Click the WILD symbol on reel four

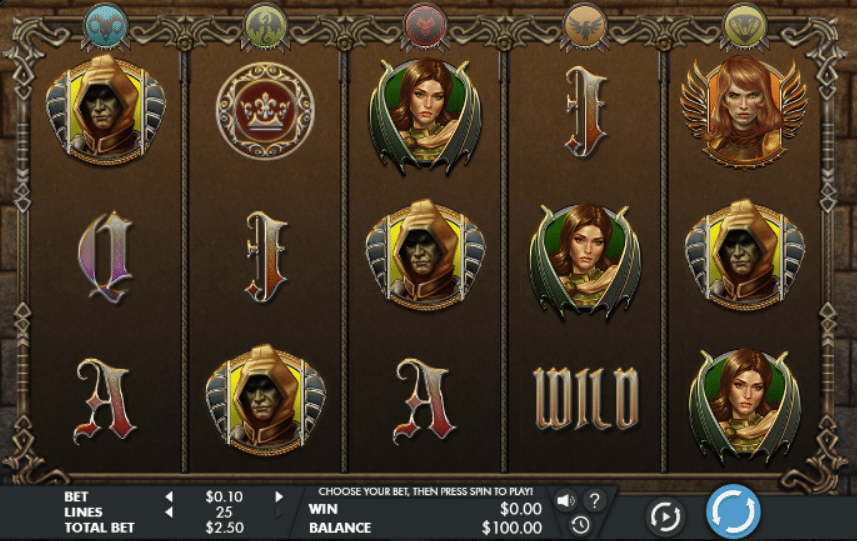pyautogui.click(x=585, y=398)
